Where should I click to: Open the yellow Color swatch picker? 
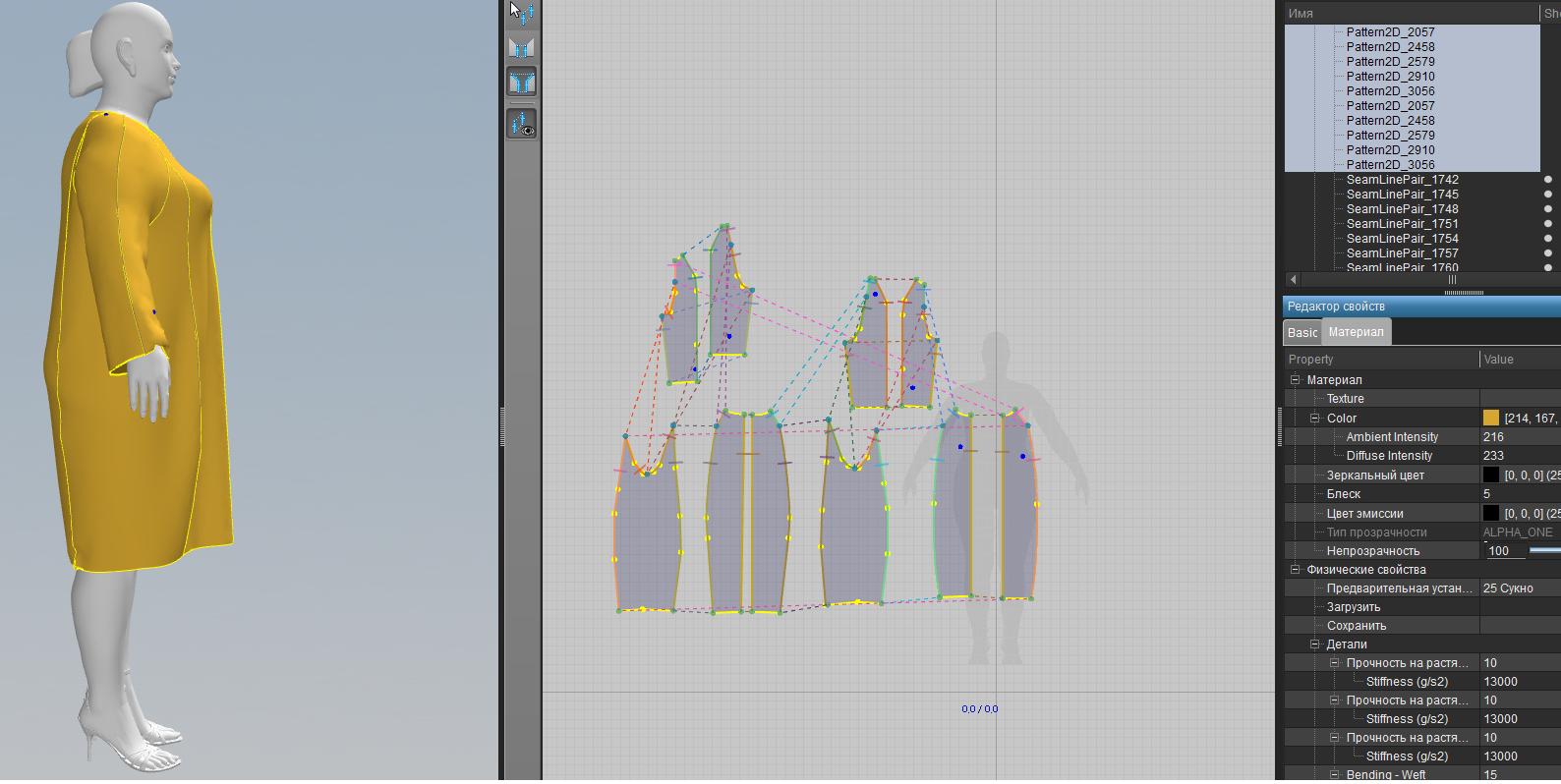point(1491,419)
